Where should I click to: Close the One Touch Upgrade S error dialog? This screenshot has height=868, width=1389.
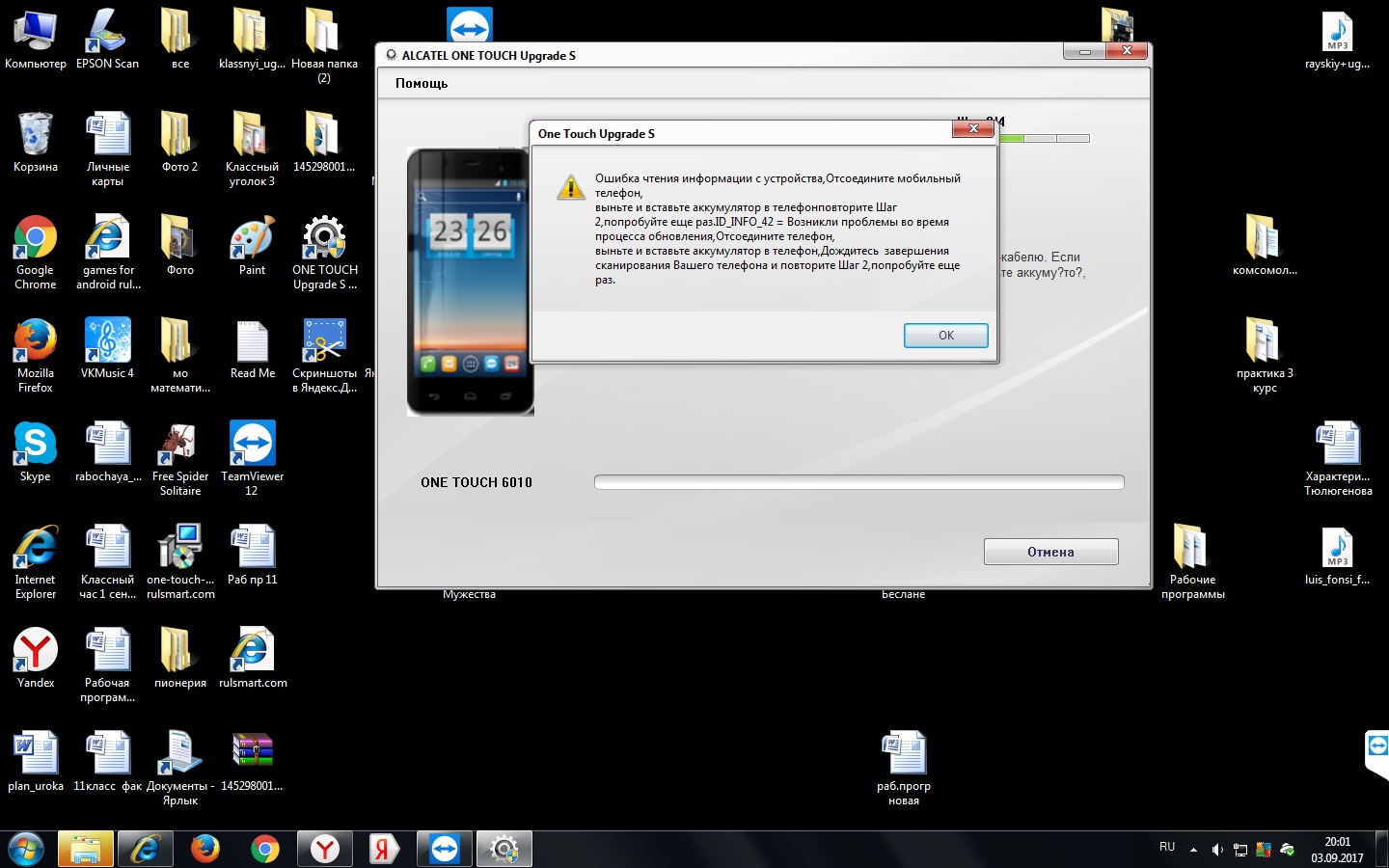pyautogui.click(x=972, y=129)
